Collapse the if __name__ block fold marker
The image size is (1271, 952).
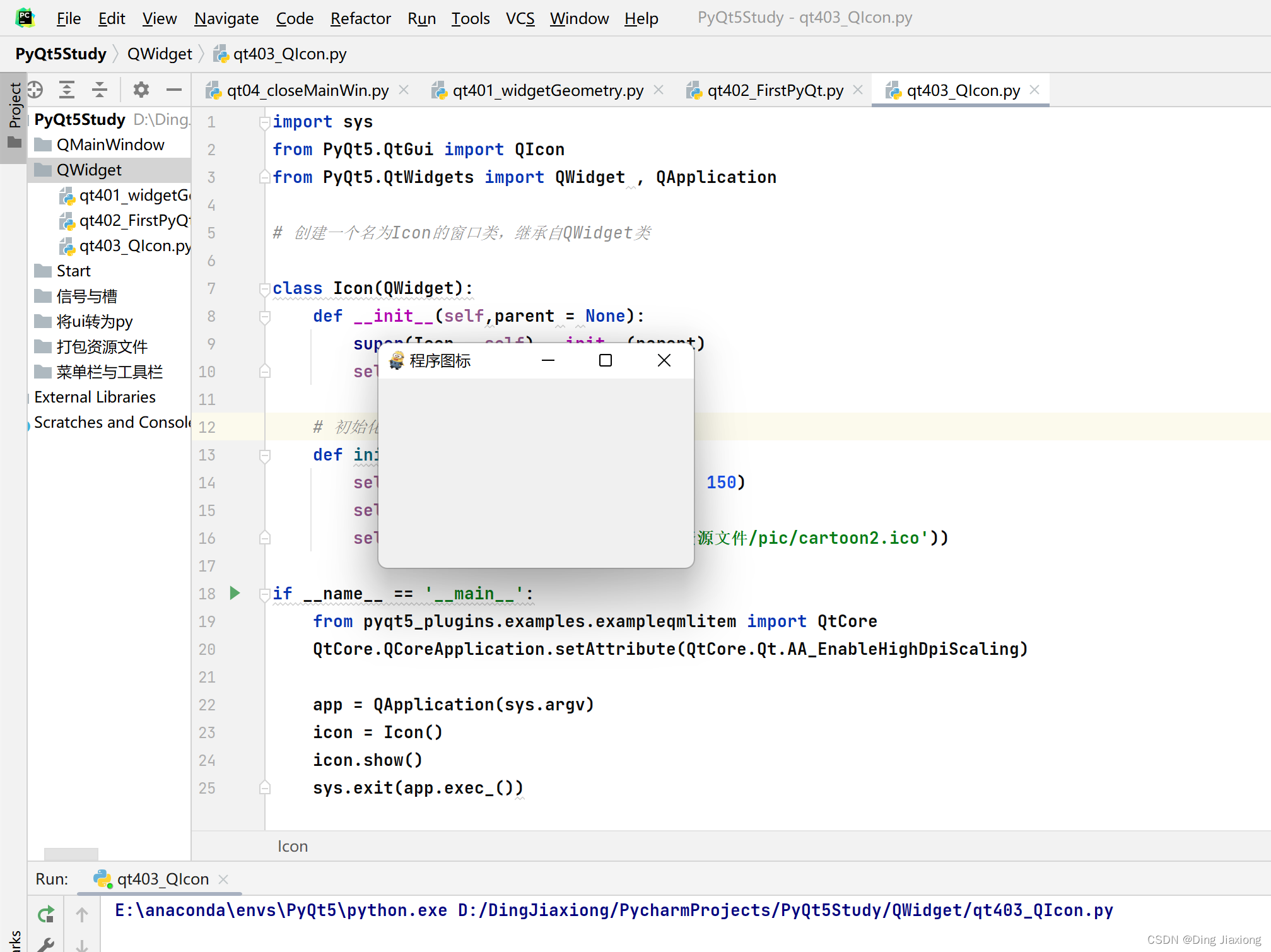click(x=265, y=594)
